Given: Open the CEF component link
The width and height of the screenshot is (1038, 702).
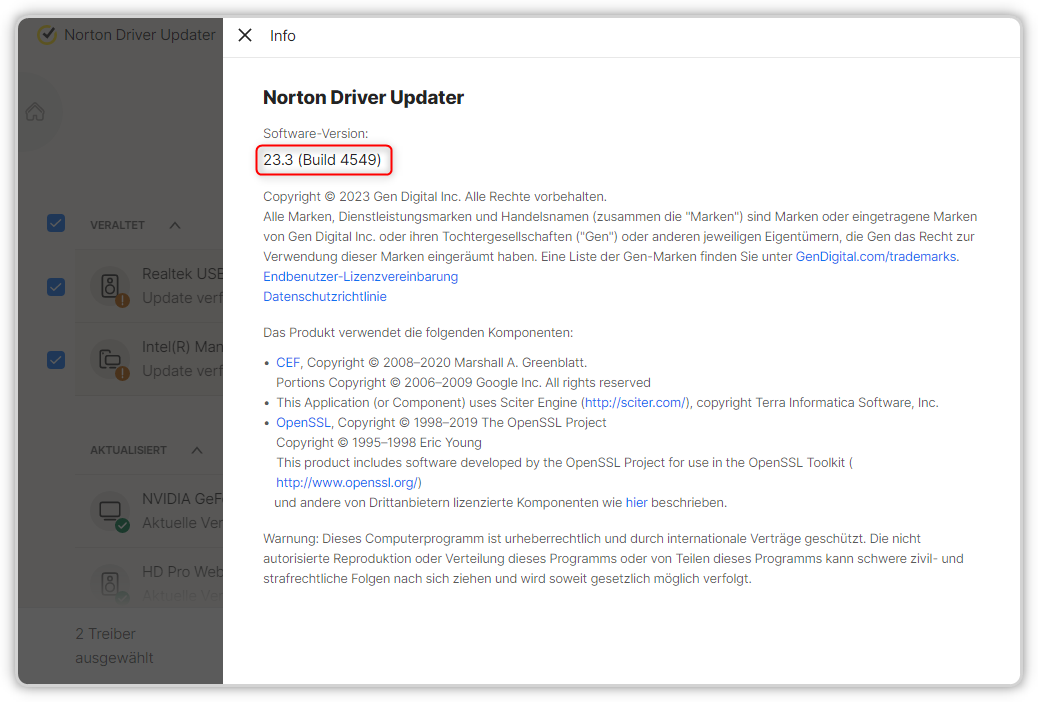Looking at the screenshot, I should [x=288, y=362].
